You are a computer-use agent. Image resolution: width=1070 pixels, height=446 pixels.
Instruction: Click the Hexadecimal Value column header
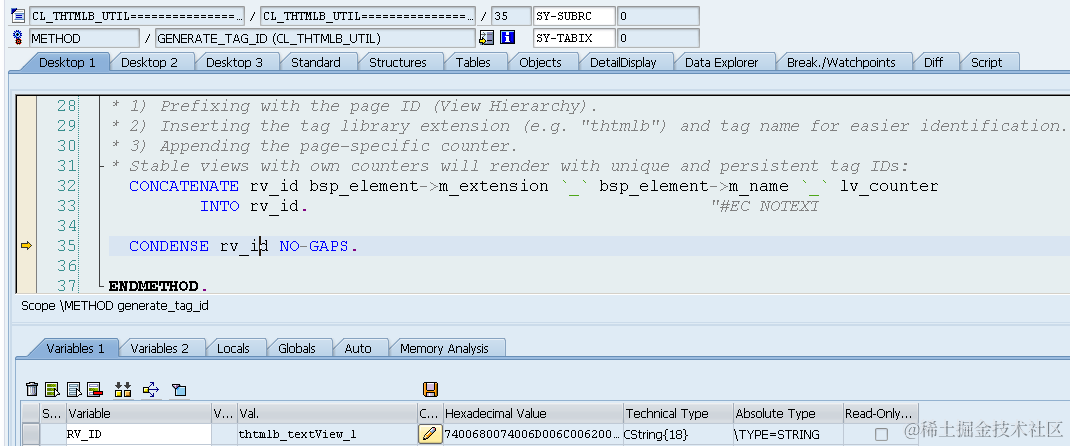533,413
